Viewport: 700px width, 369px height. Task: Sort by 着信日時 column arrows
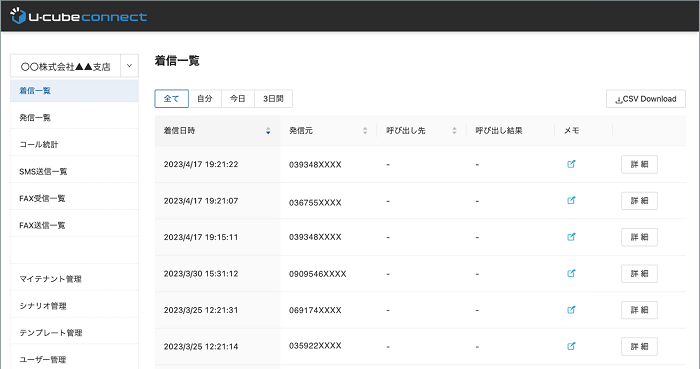coord(268,131)
